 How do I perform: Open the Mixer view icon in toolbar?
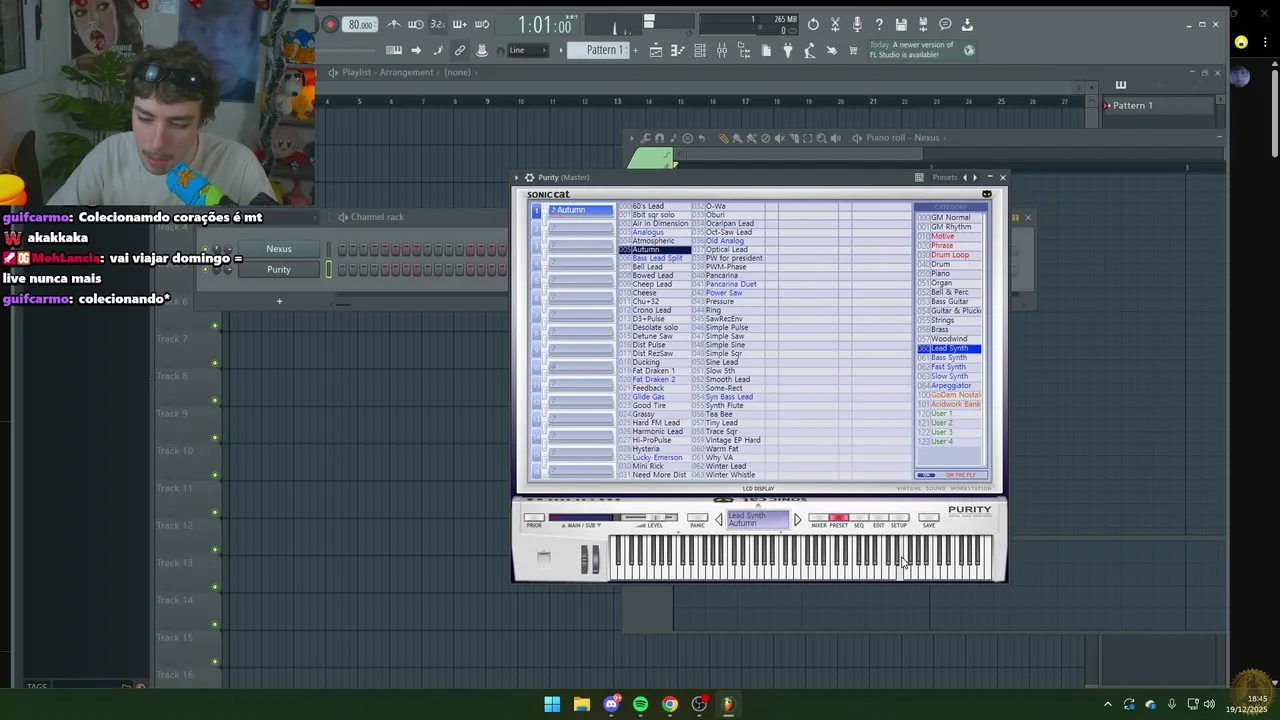(723, 50)
